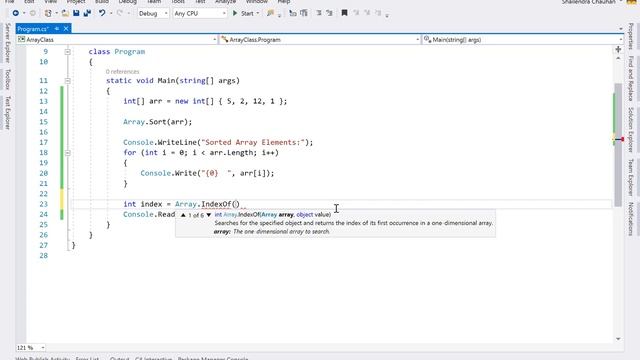Collapse the Main method block
The height and width of the screenshot is (360, 640).
(x=68, y=81)
